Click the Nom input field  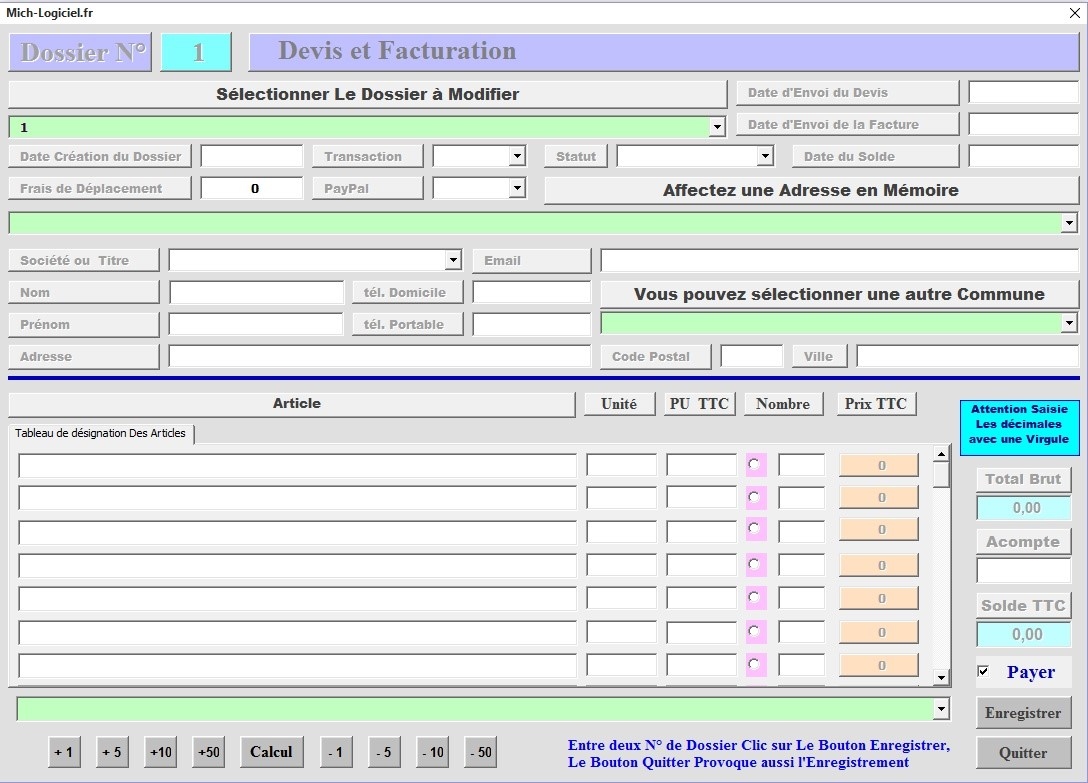pos(257,292)
